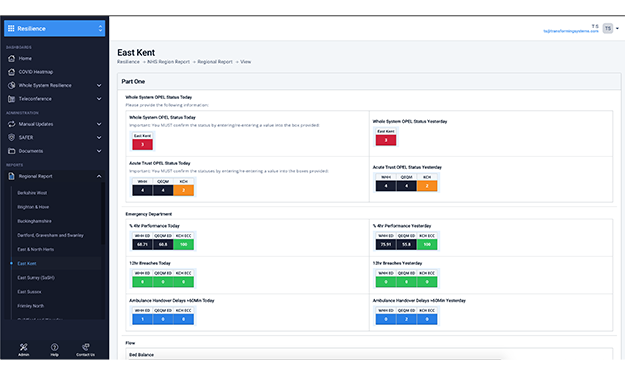Click WHH ED 4hr performance today value

coord(142,244)
